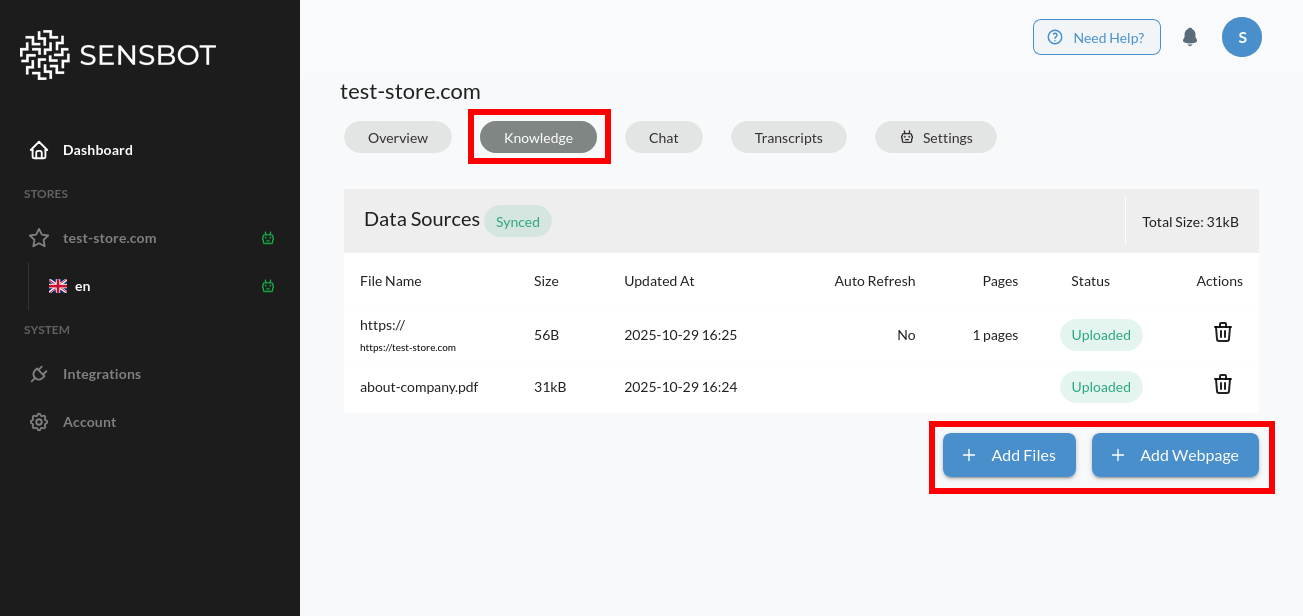Screen dimensions: 1303x616
Task: Open the user avatar menu
Action: [x=1241, y=36]
